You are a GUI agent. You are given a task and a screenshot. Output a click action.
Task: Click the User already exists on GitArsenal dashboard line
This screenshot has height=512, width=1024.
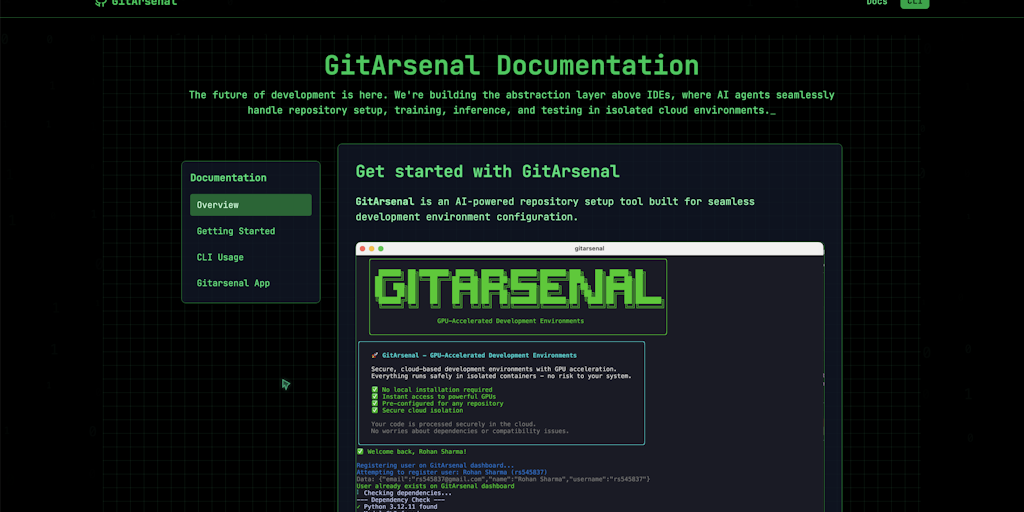pos(435,486)
